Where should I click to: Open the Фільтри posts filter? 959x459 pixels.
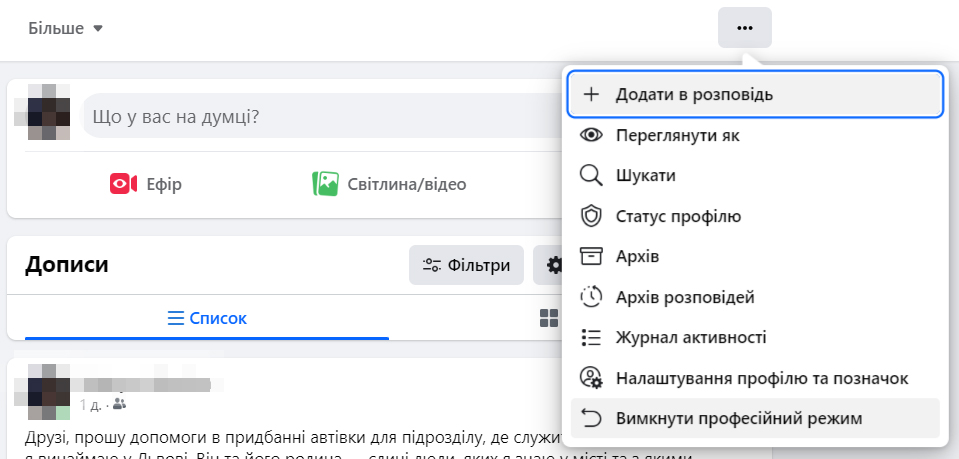[466, 265]
